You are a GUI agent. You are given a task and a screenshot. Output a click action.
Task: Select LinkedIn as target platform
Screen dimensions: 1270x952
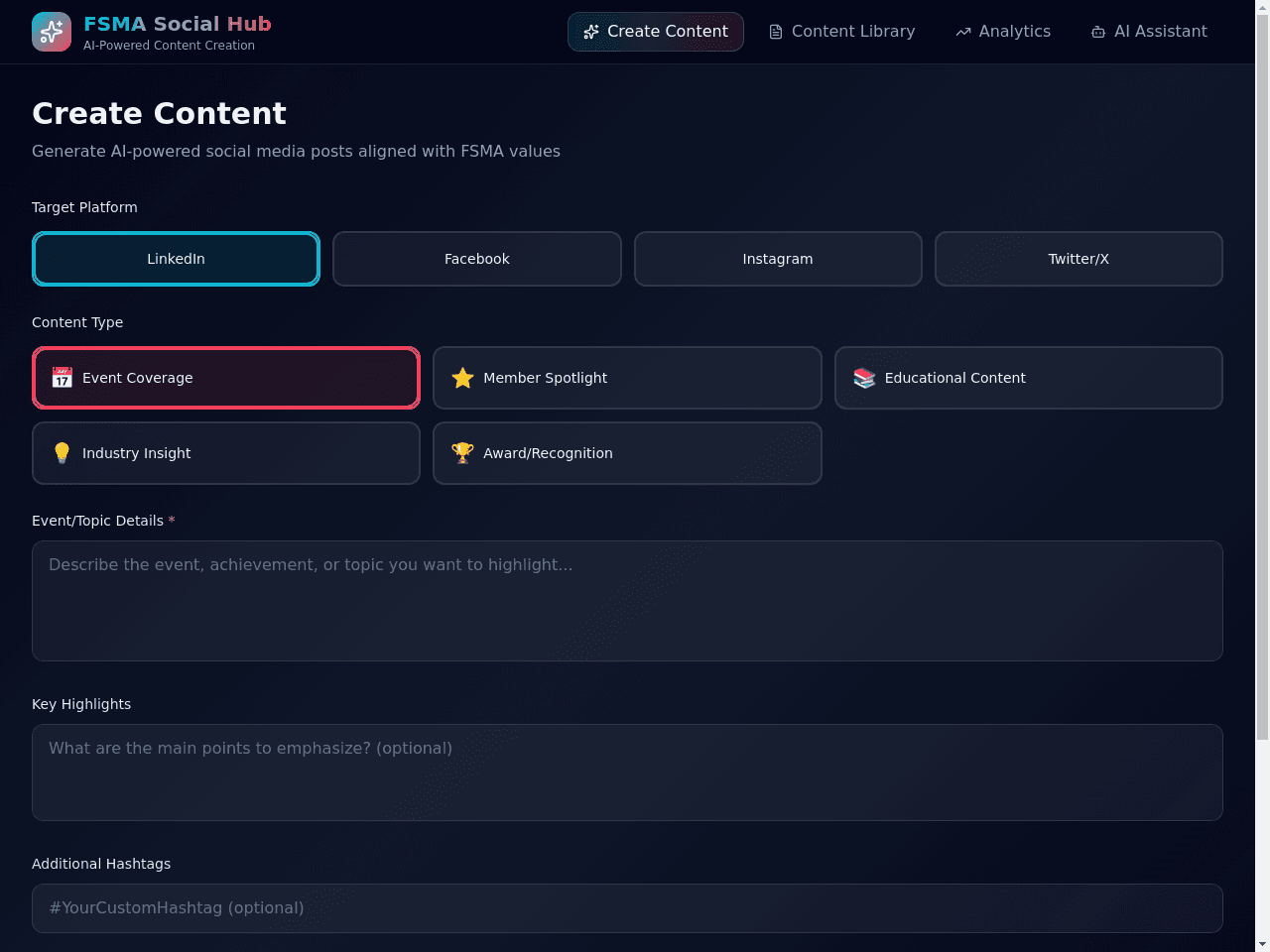(176, 259)
